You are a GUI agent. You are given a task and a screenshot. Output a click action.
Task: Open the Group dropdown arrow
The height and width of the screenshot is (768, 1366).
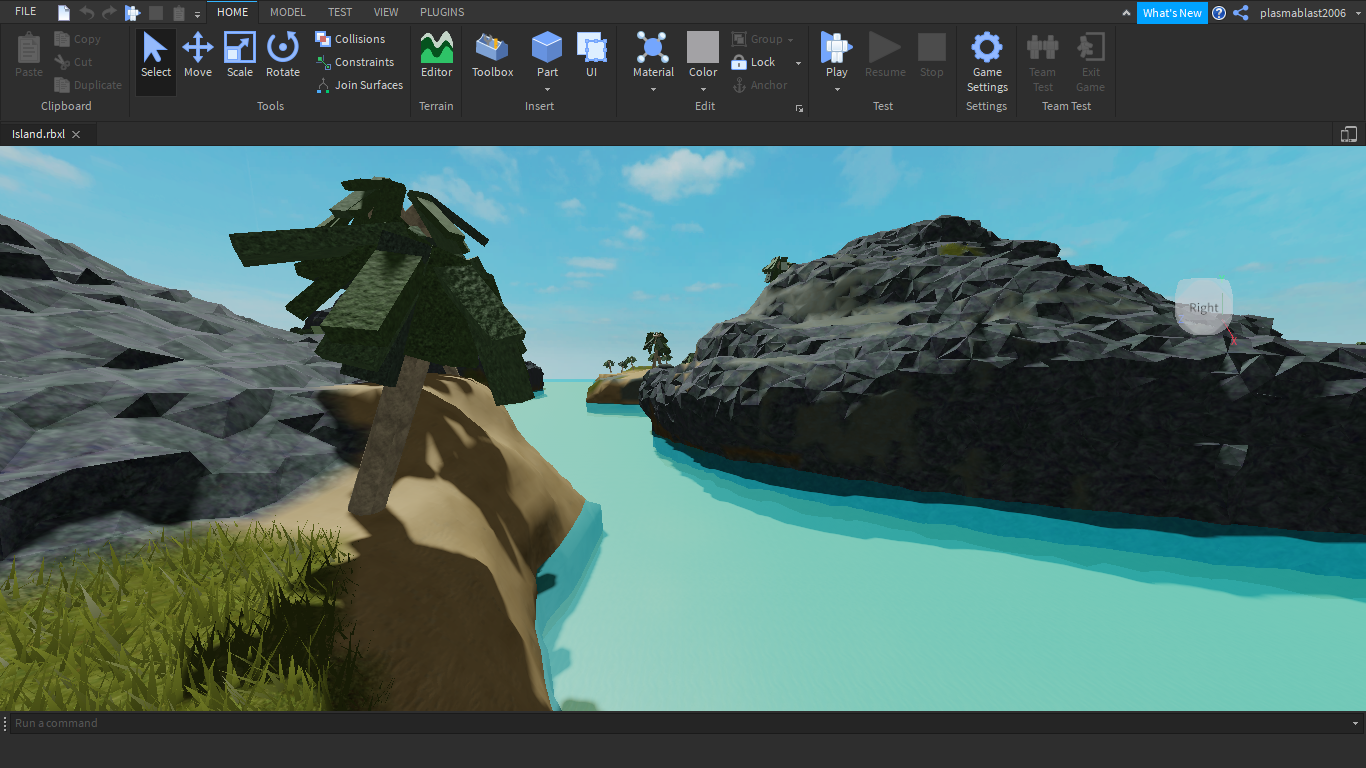pos(791,40)
